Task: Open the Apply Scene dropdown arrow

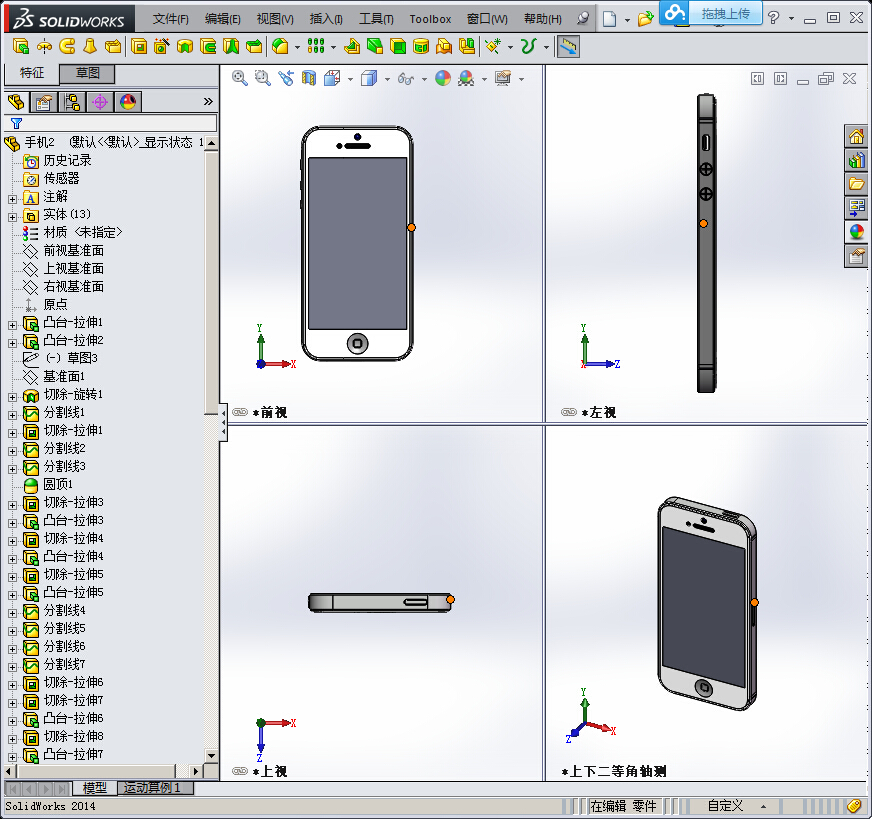Action: point(484,80)
